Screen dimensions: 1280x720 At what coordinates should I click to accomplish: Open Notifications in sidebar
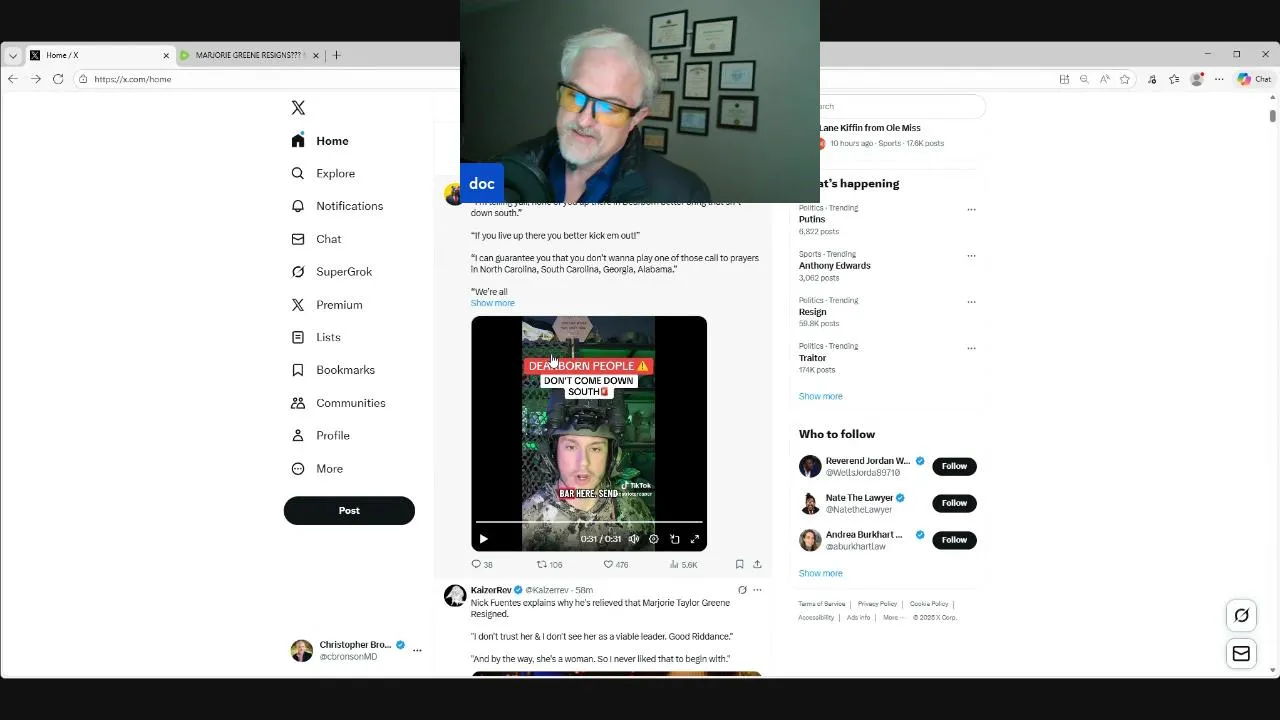tap(337, 206)
